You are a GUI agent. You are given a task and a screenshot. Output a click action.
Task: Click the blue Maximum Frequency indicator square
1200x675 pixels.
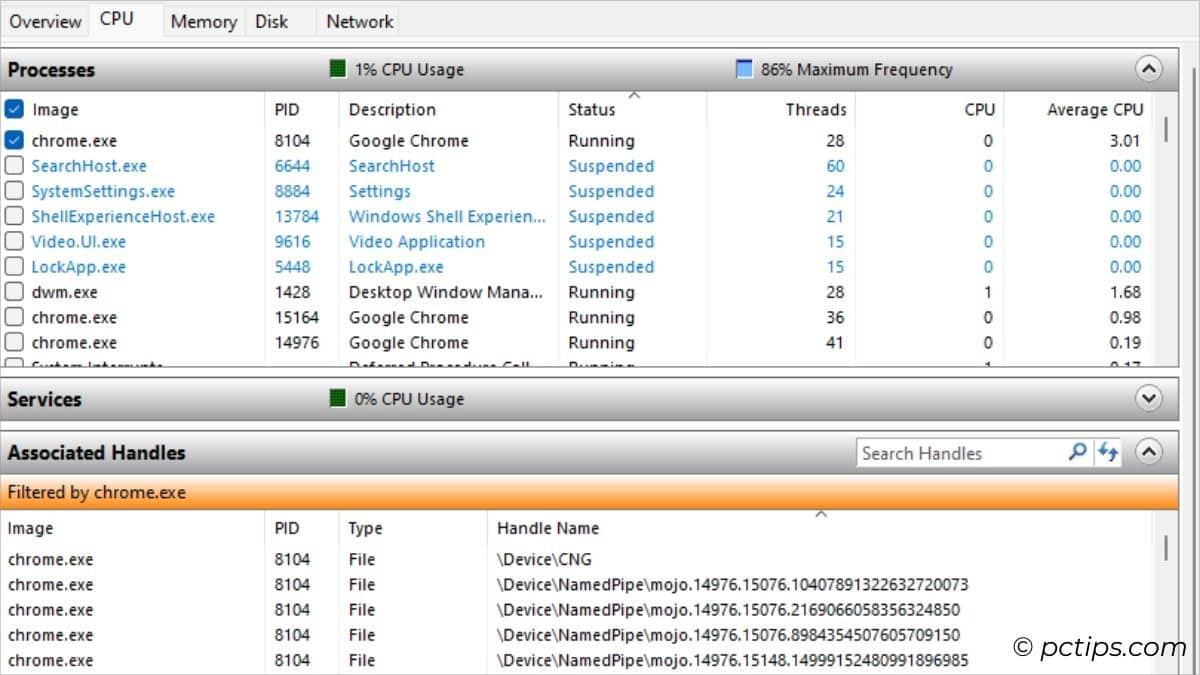(744, 69)
